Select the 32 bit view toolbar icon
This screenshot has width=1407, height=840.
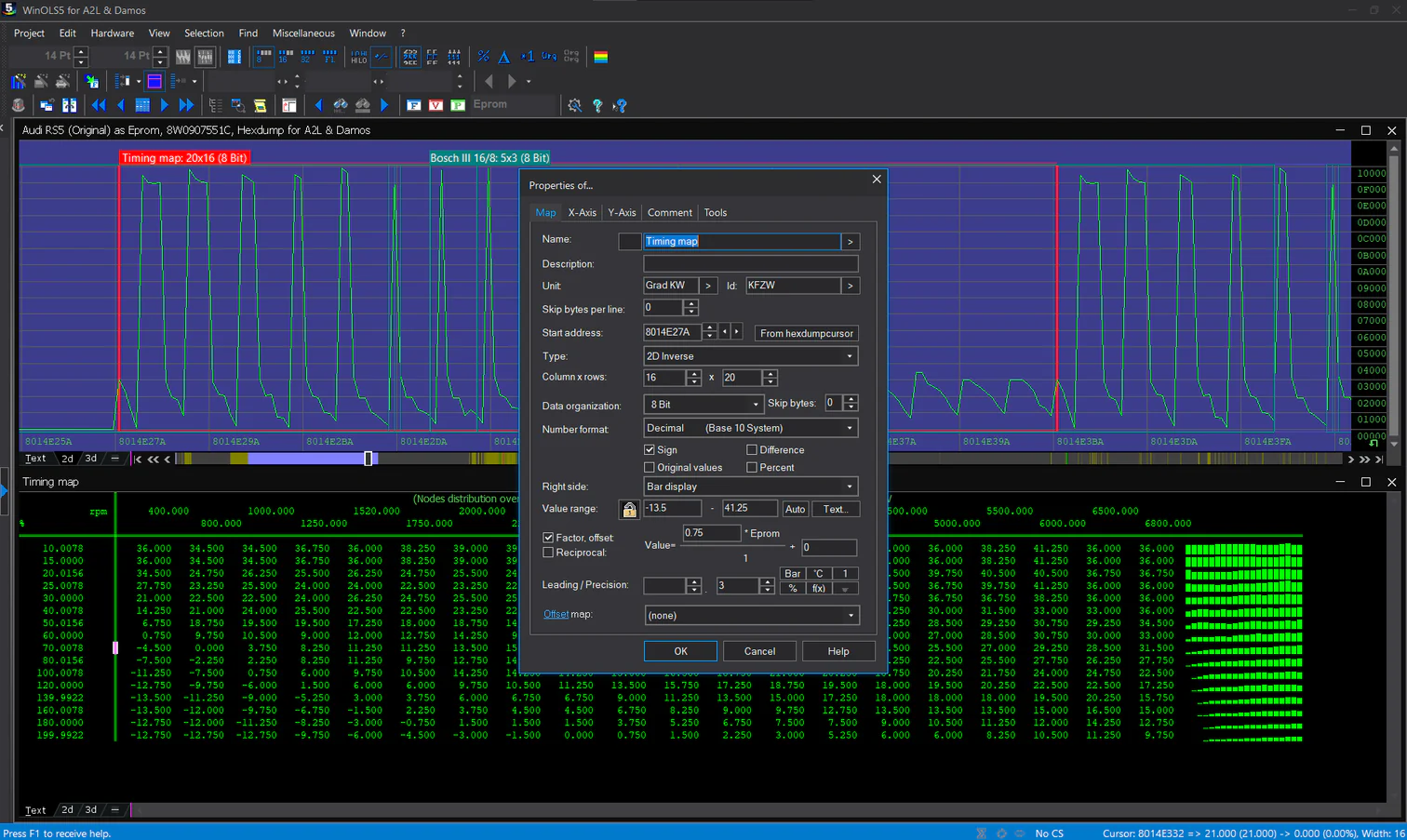[307, 57]
